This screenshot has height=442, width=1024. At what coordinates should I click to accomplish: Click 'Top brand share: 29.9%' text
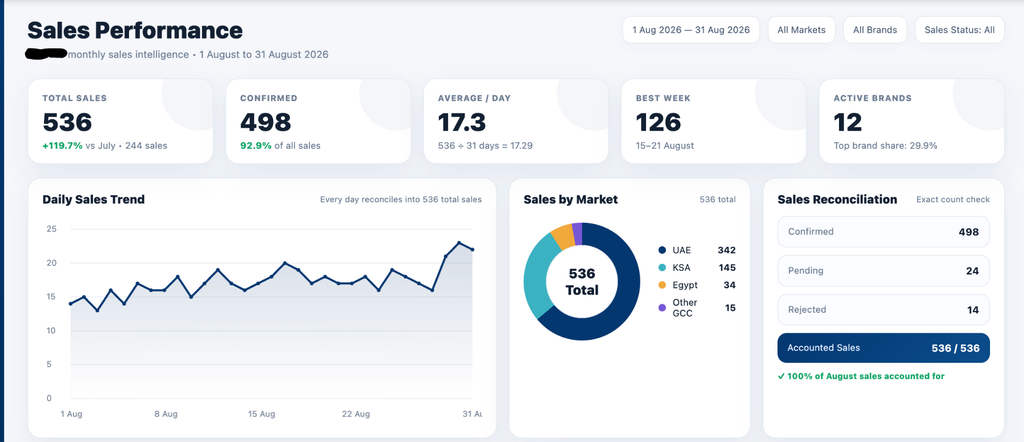886,146
